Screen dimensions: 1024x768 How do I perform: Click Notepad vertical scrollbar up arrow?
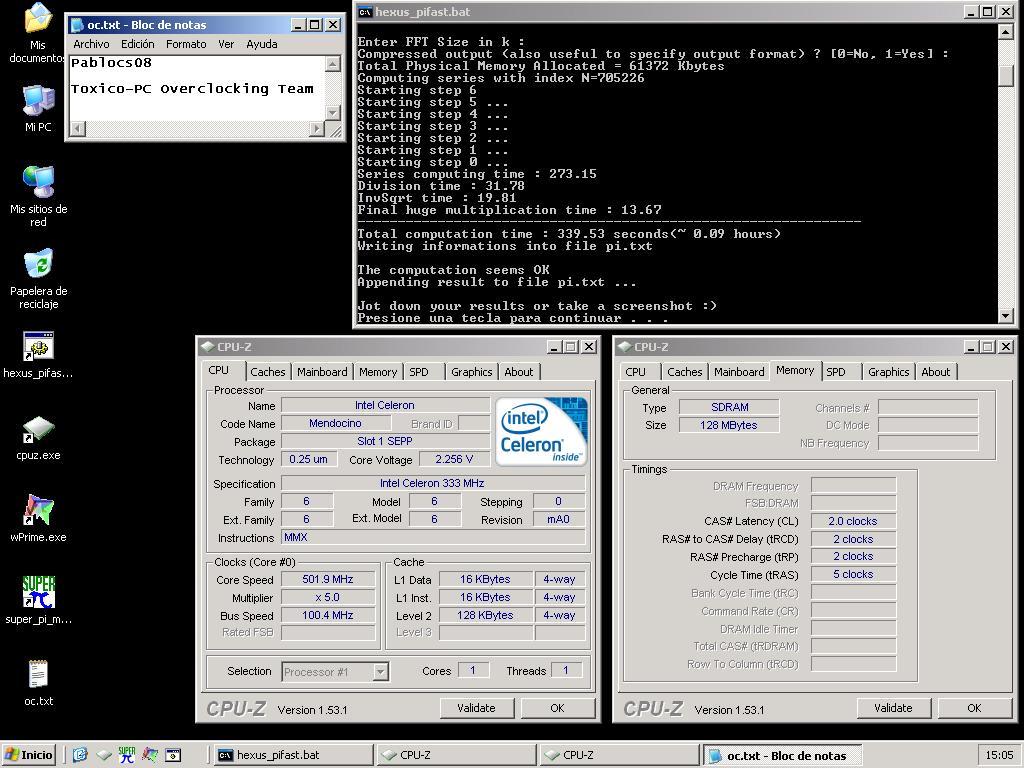(x=332, y=63)
